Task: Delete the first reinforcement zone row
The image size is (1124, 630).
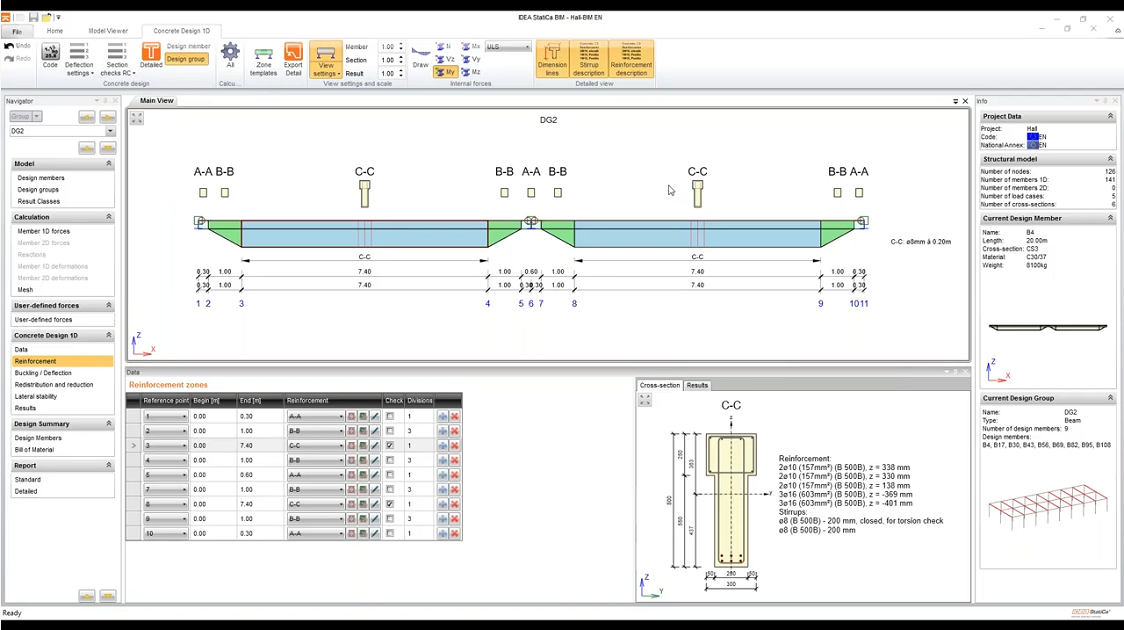Action: pos(454,416)
